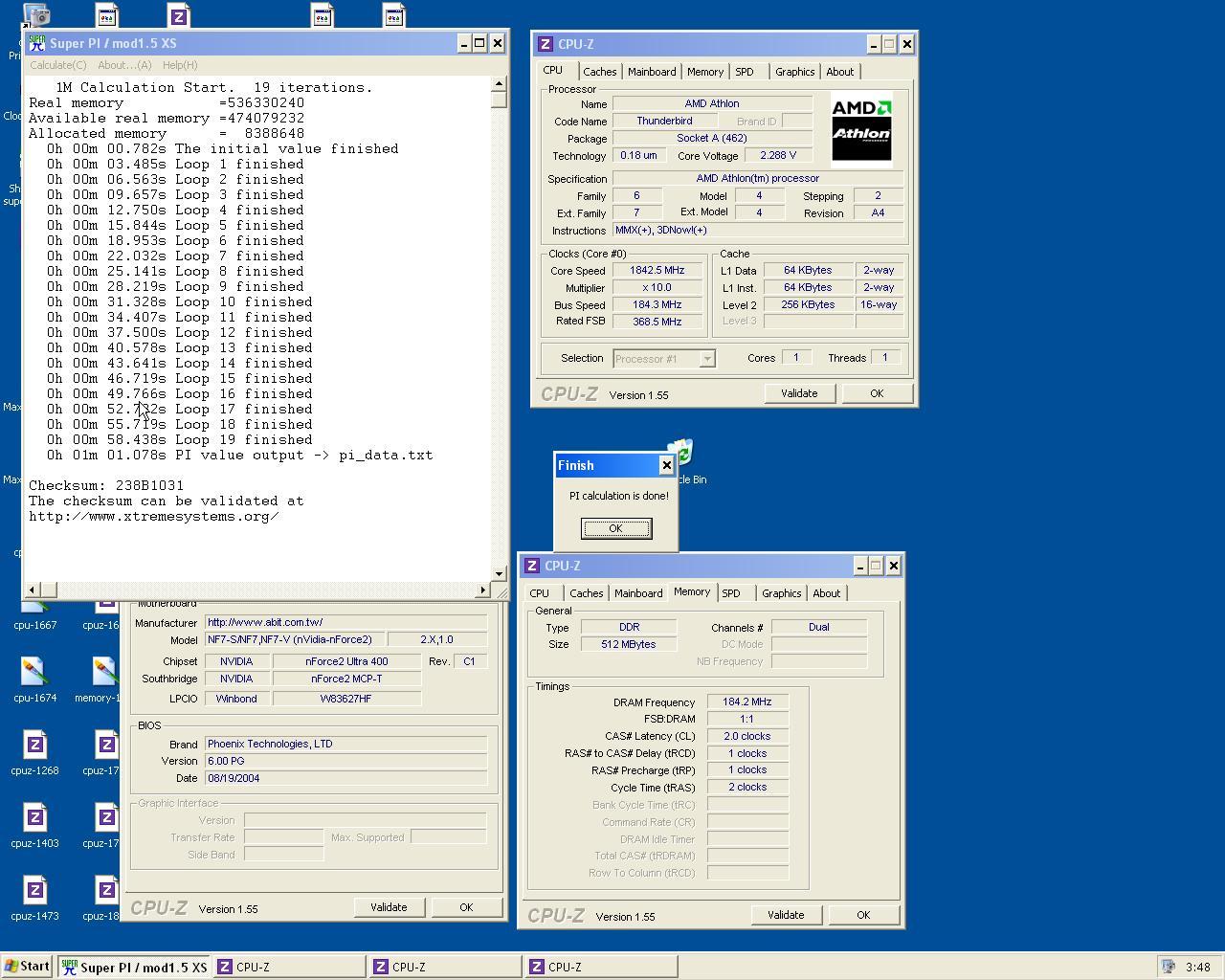The image size is (1225, 980).
Task: Switch to Caches tab in CPU-Z Memory window
Action: click(587, 593)
